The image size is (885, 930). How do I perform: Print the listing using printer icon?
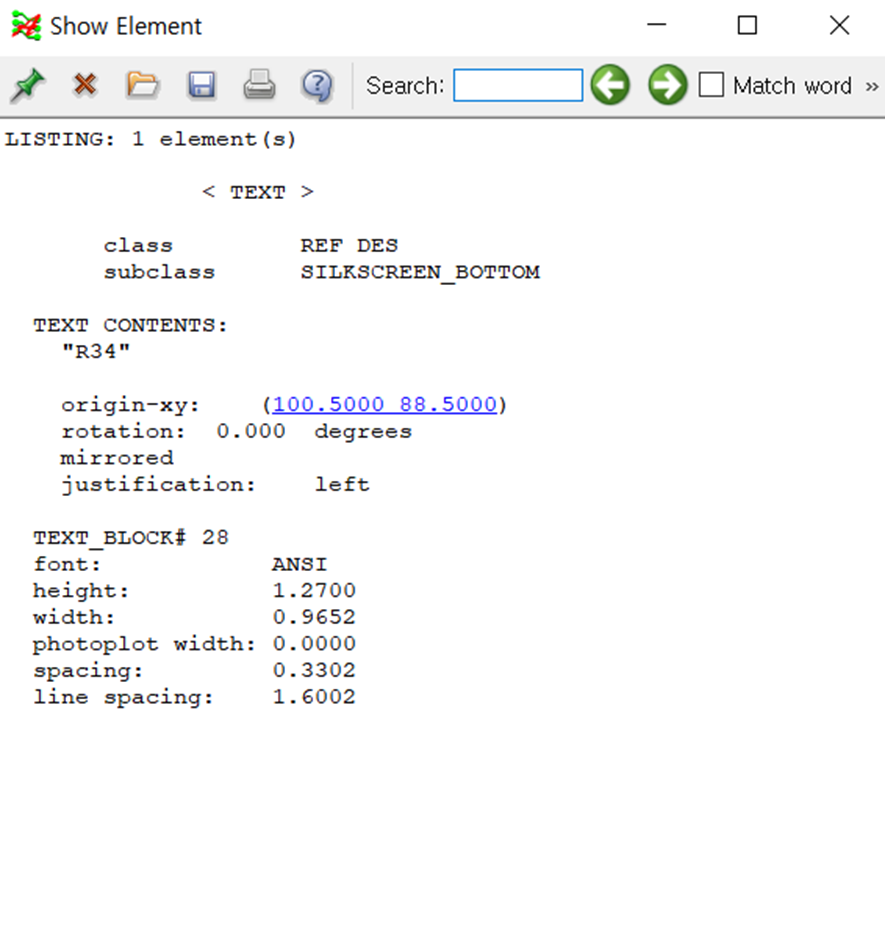(x=259, y=85)
